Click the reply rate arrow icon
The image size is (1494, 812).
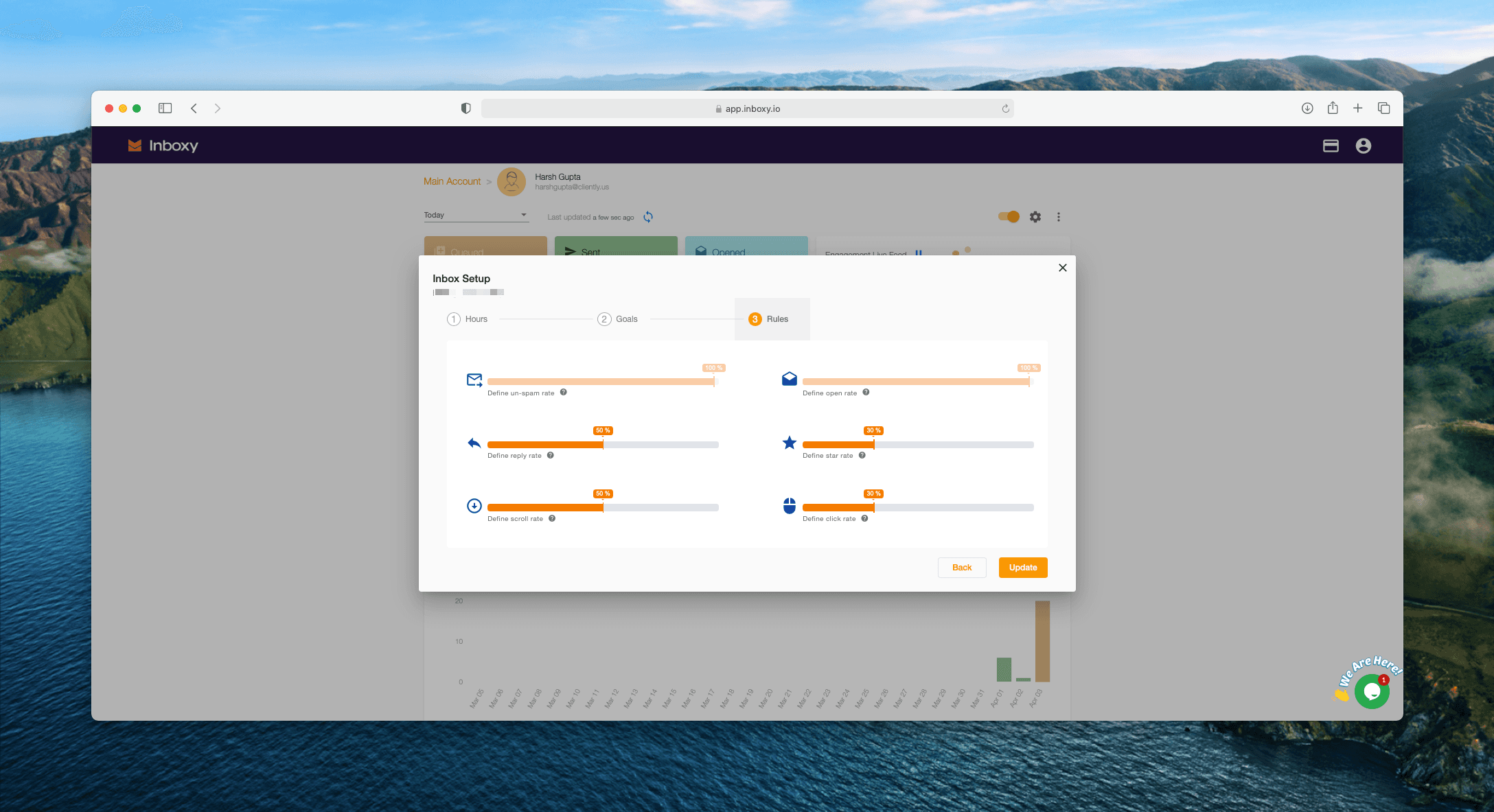click(x=474, y=443)
